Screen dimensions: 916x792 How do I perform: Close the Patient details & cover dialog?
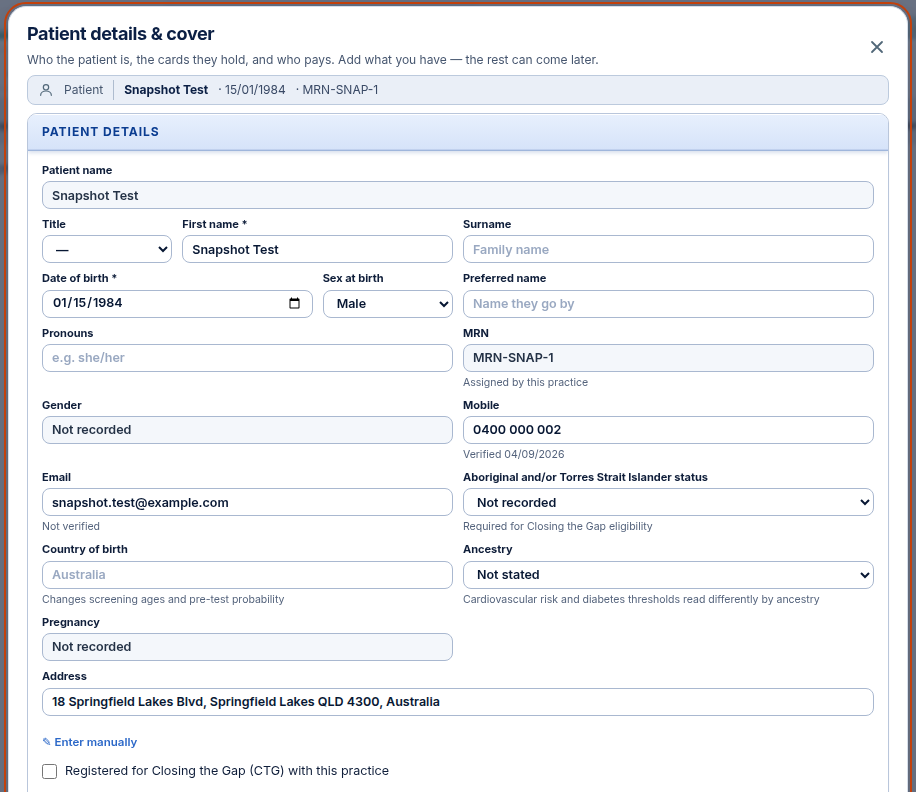pos(876,47)
